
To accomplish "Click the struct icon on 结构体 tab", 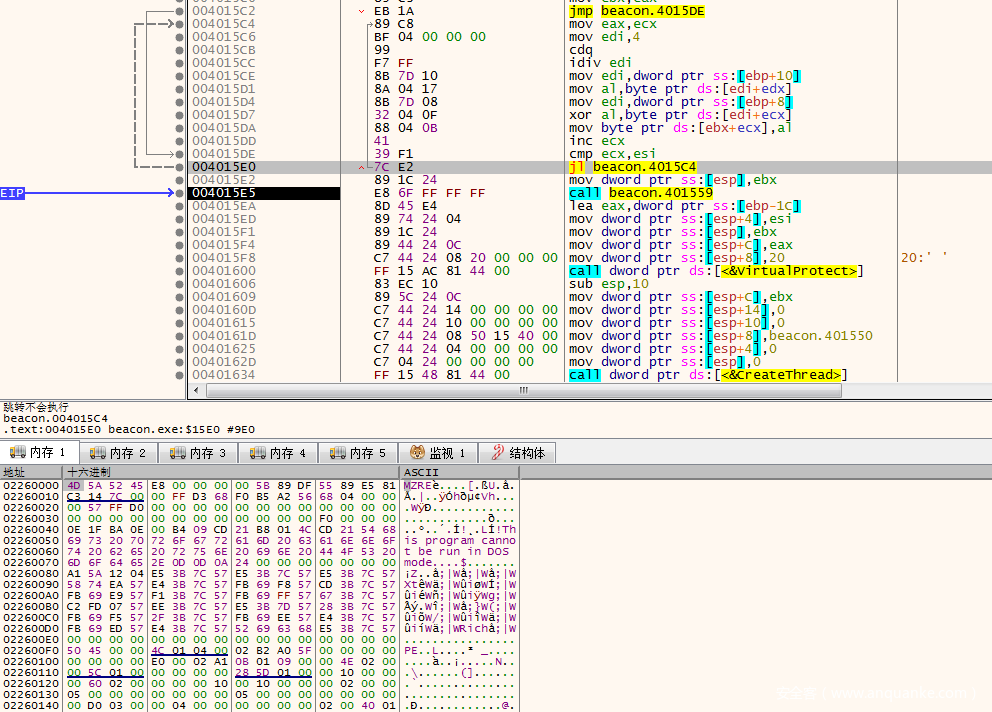I will (x=495, y=453).
